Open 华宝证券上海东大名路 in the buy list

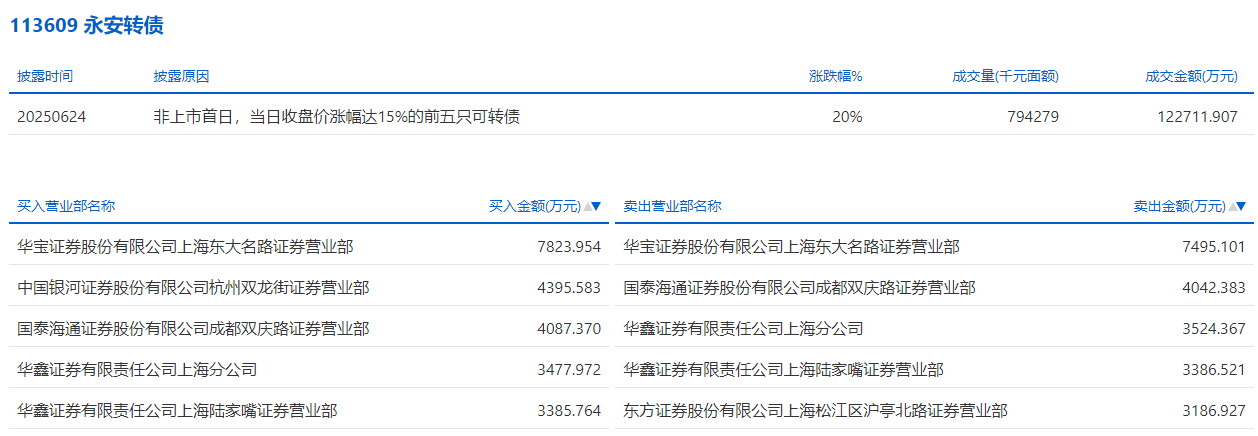coord(185,247)
